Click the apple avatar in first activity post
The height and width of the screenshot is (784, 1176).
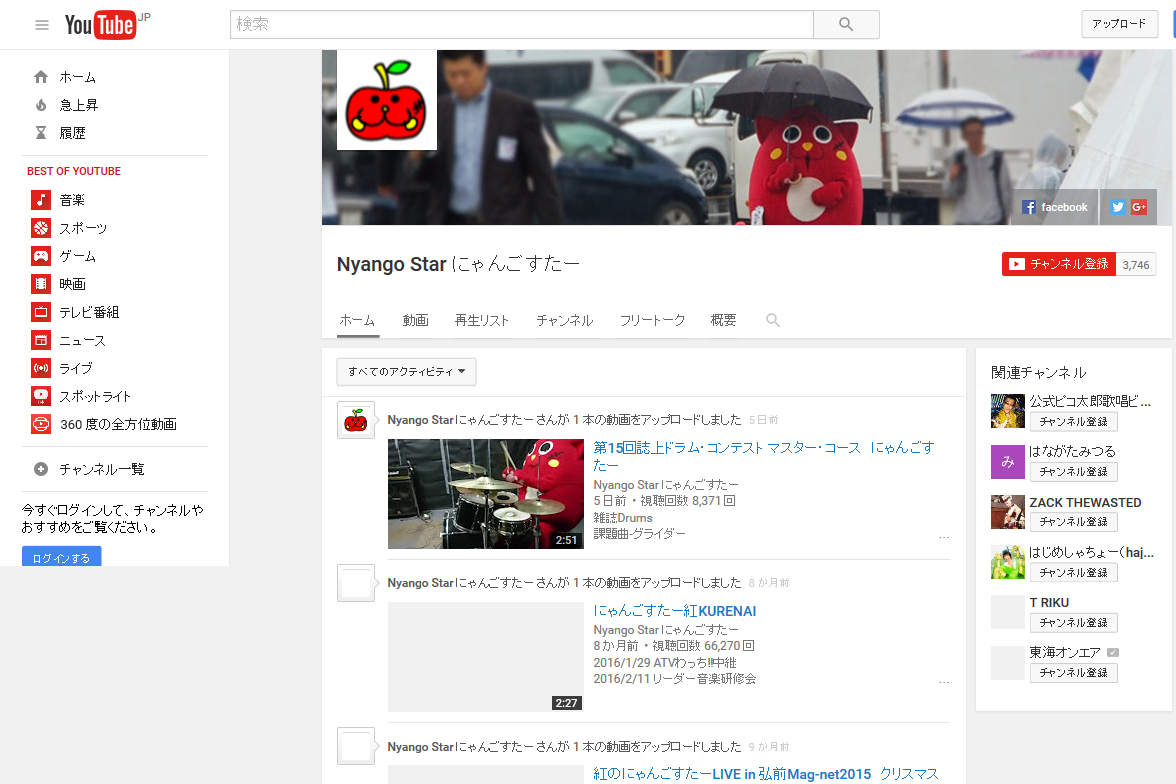pyautogui.click(x=356, y=419)
